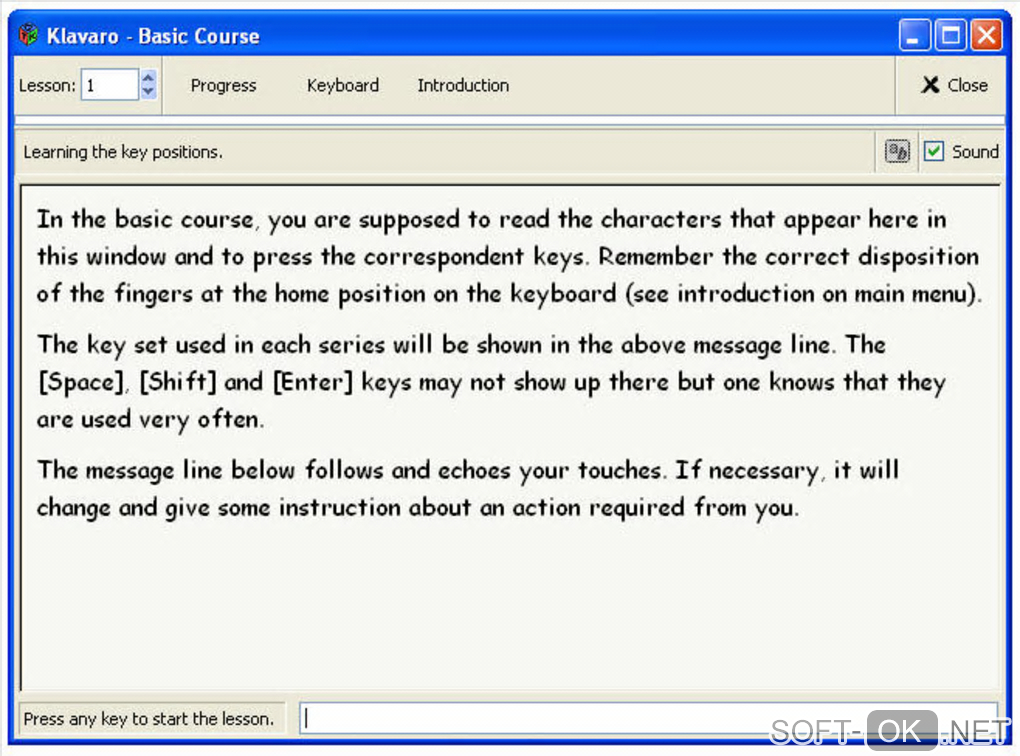Viewport: 1020px width, 756px height.
Task: Click the font settings icon beside Sound
Action: pyautogui.click(x=897, y=152)
